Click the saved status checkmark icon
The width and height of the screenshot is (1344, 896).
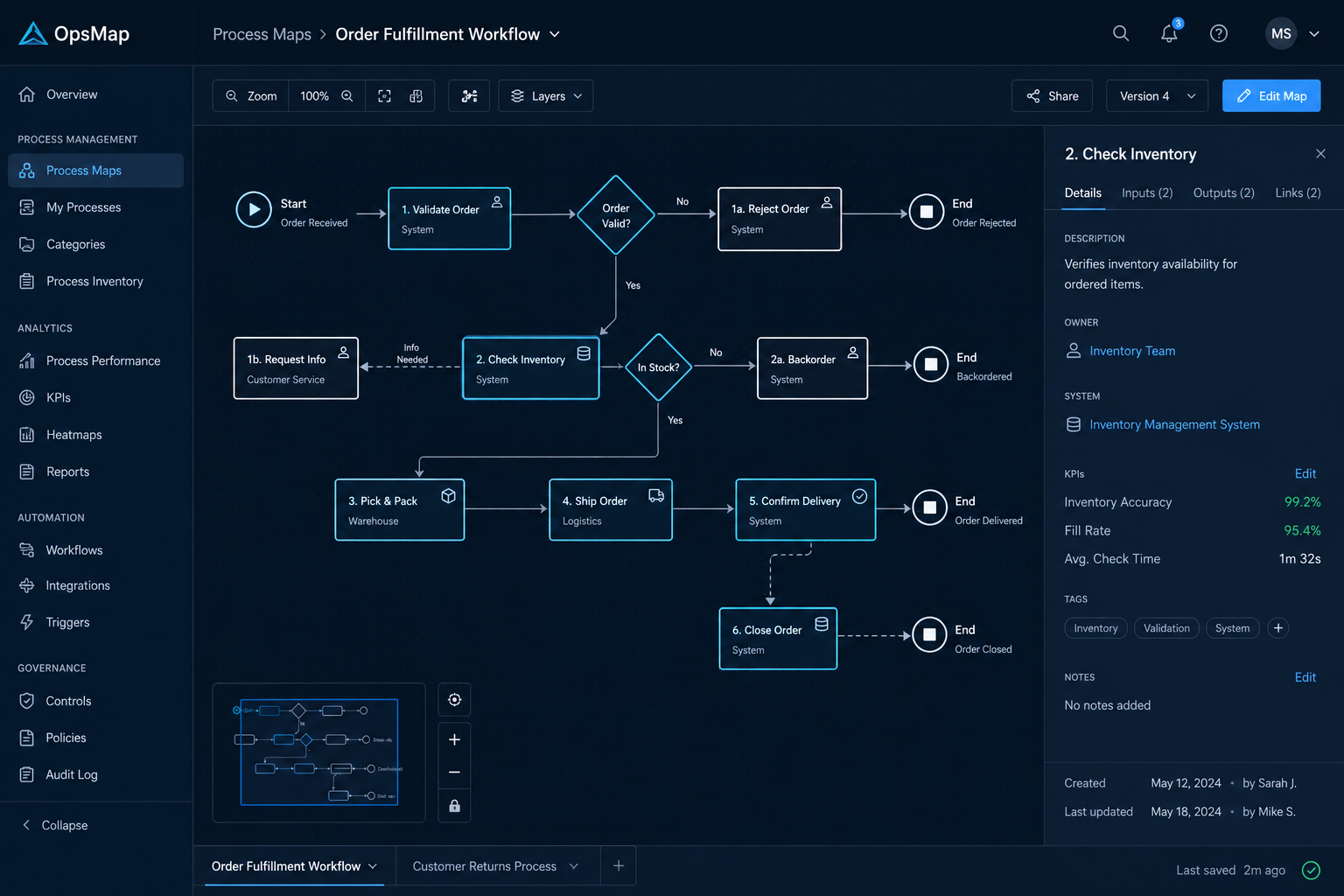coord(1311,870)
